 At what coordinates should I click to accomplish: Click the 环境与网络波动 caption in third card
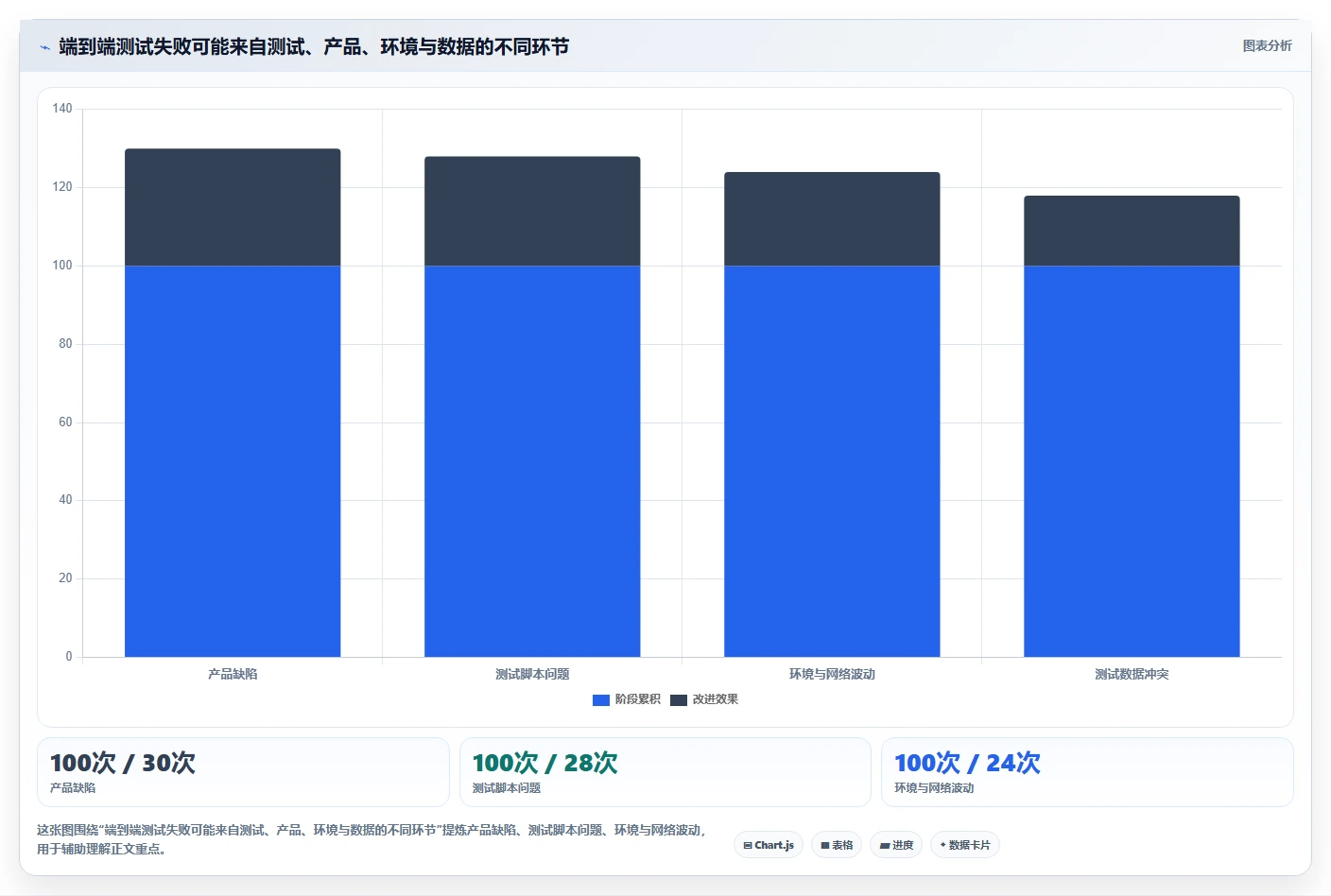pyautogui.click(x=934, y=788)
